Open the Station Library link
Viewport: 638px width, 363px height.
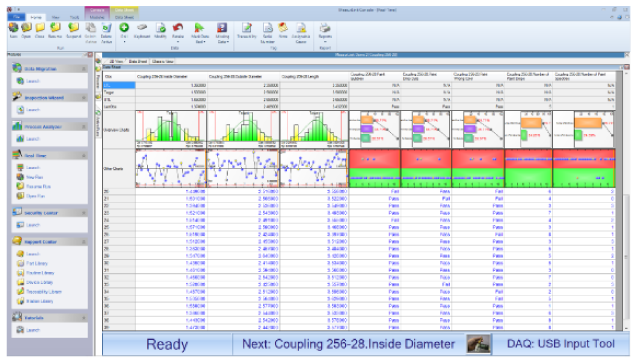(39, 301)
